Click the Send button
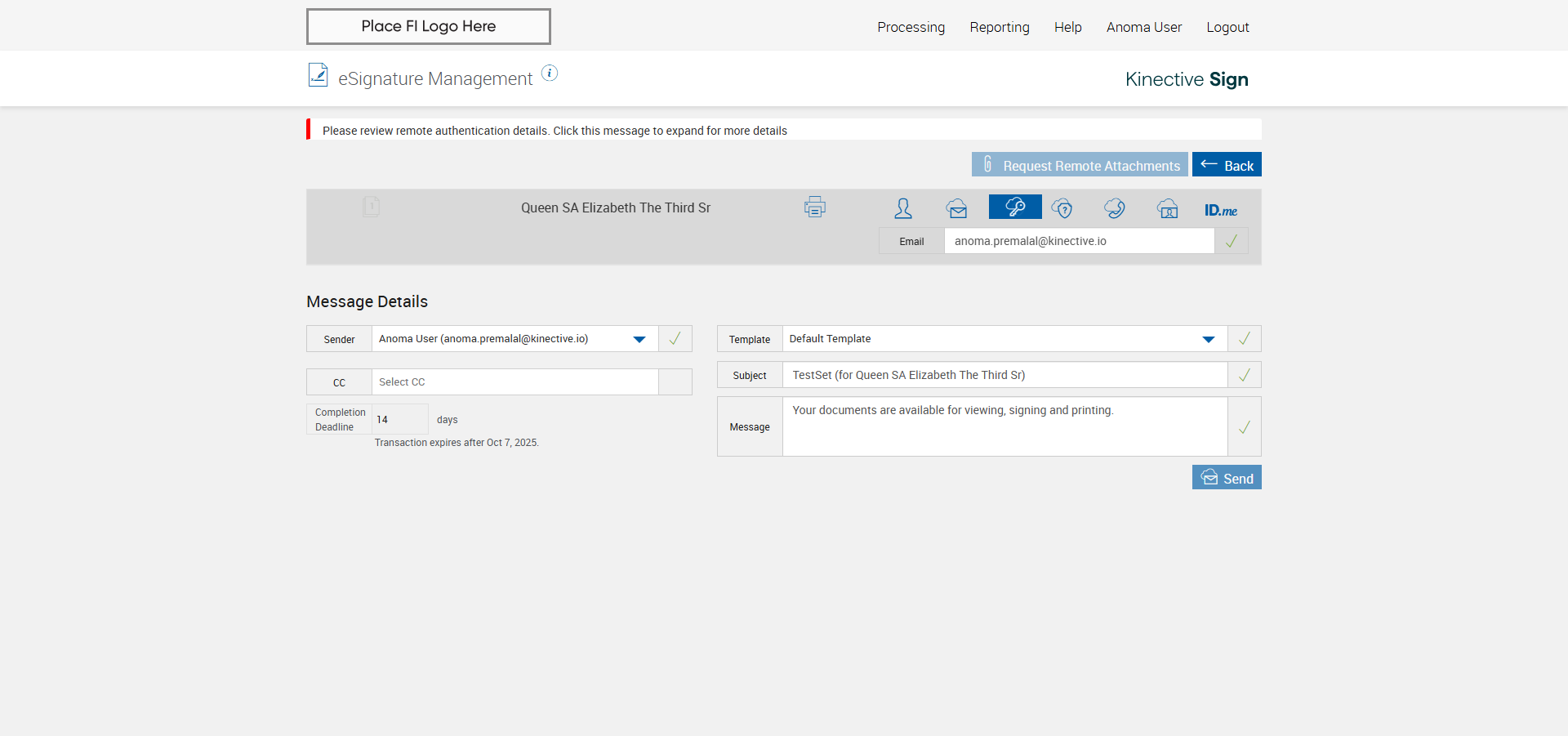 click(x=1226, y=478)
